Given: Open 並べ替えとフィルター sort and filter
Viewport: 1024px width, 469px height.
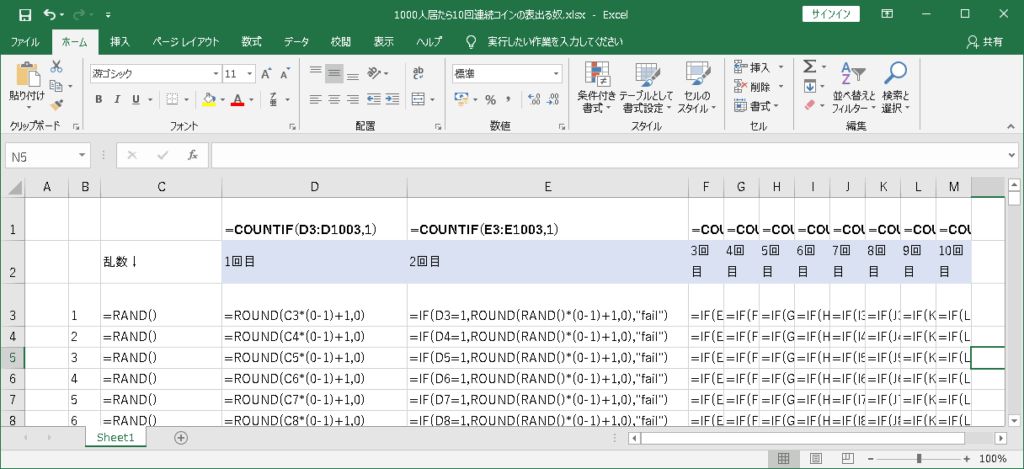Looking at the screenshot, I should click(851, 87).
